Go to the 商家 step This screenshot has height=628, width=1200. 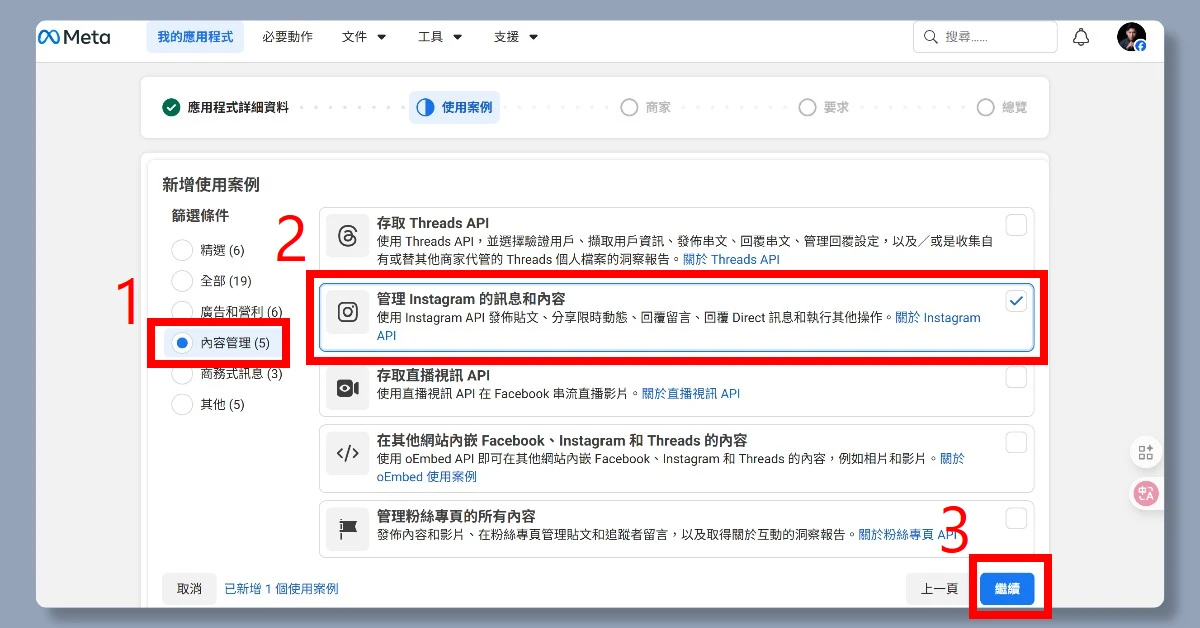point(645,107)
